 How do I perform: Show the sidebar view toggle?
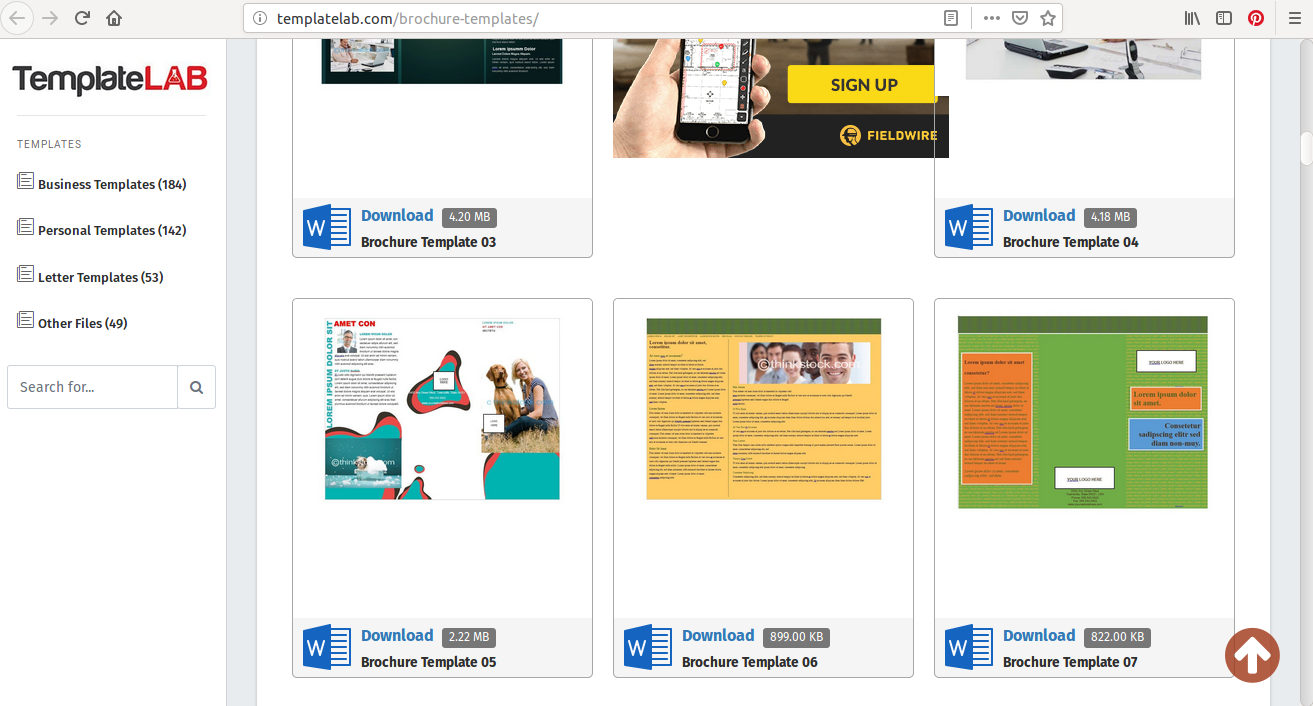[1224, 18]
